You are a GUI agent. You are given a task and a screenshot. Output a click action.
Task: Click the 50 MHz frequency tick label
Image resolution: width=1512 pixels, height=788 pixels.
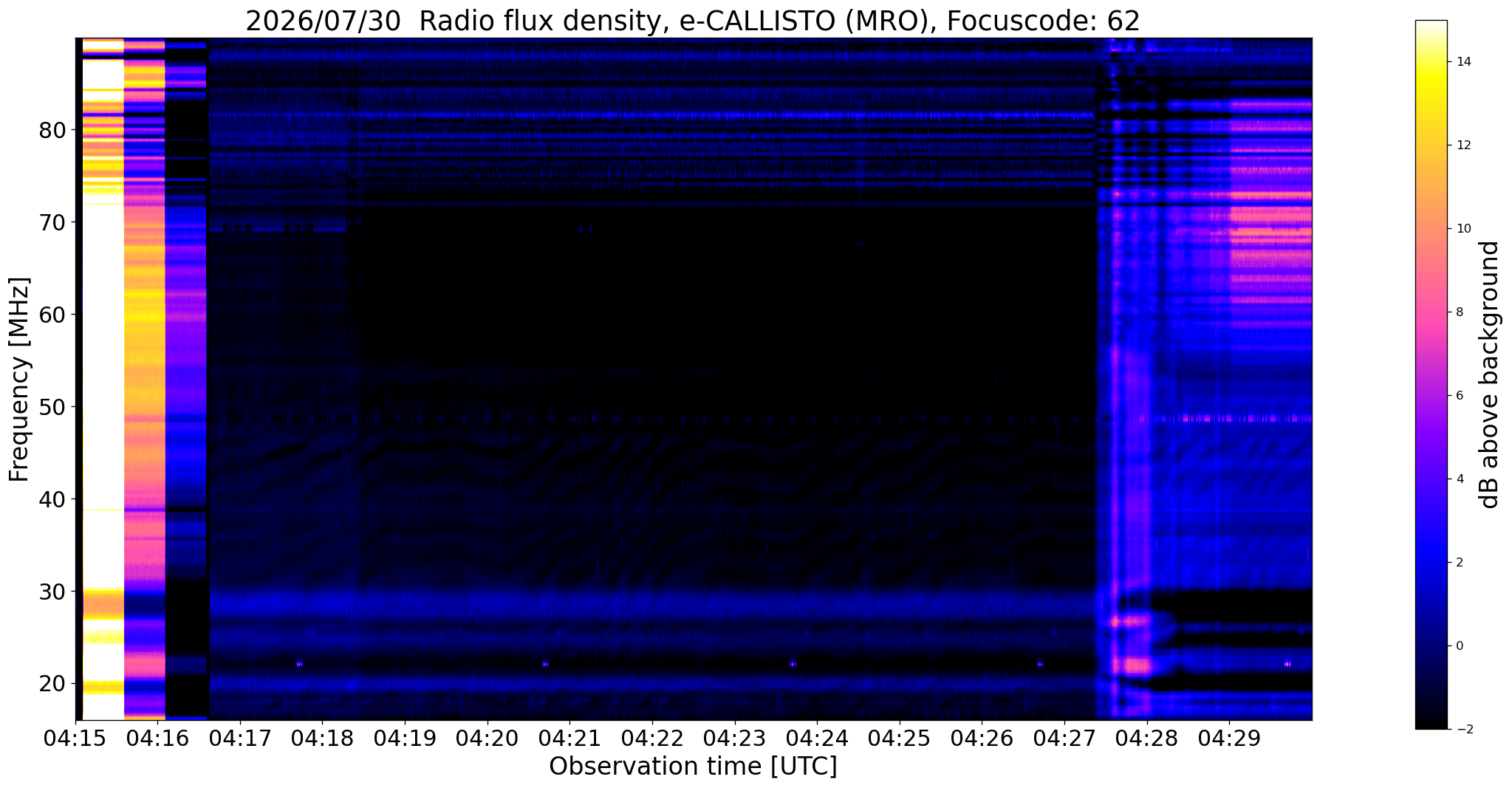[52, 407]
